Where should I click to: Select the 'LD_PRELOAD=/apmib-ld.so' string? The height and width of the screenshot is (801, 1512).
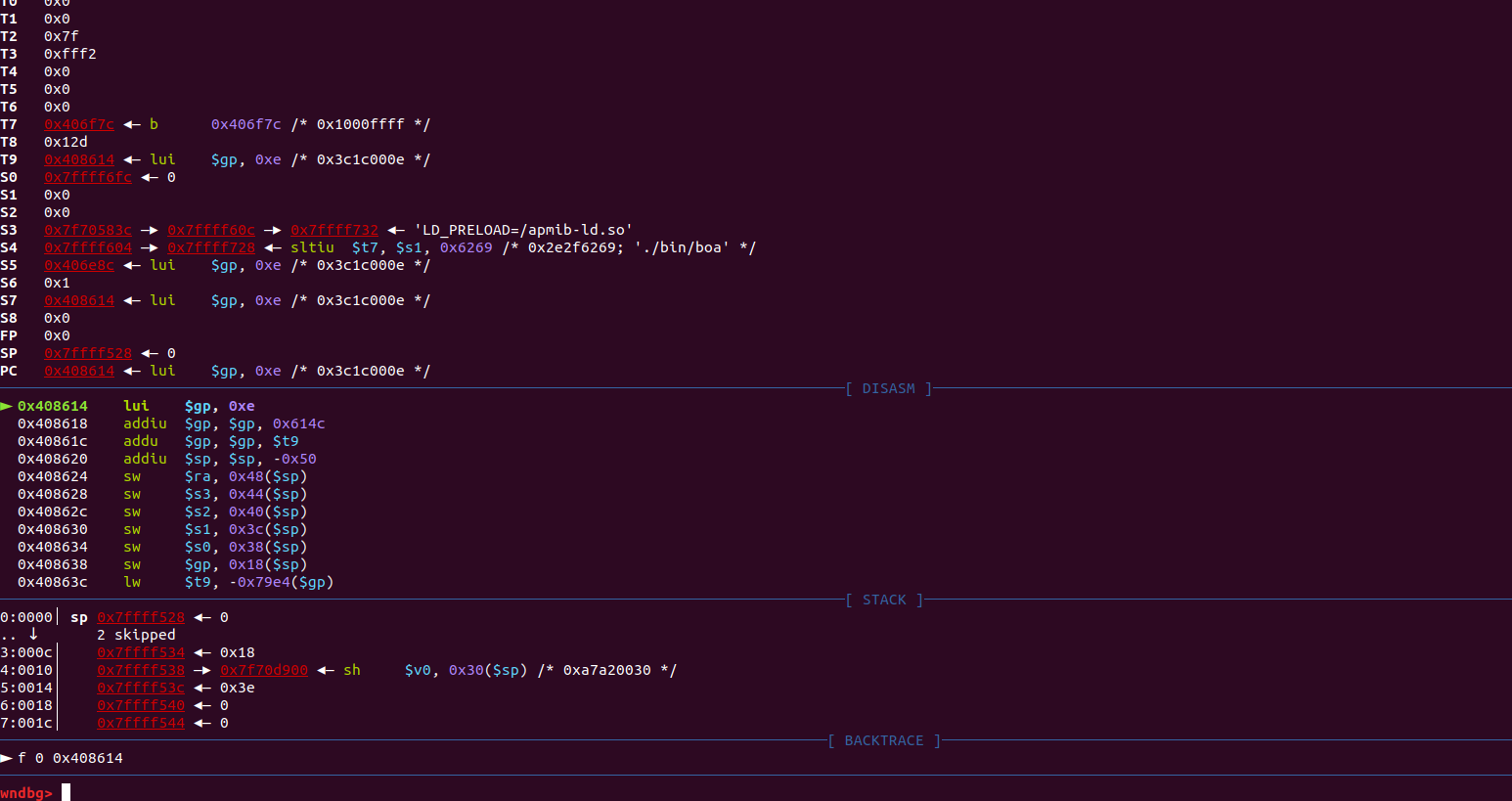point(523,230)
